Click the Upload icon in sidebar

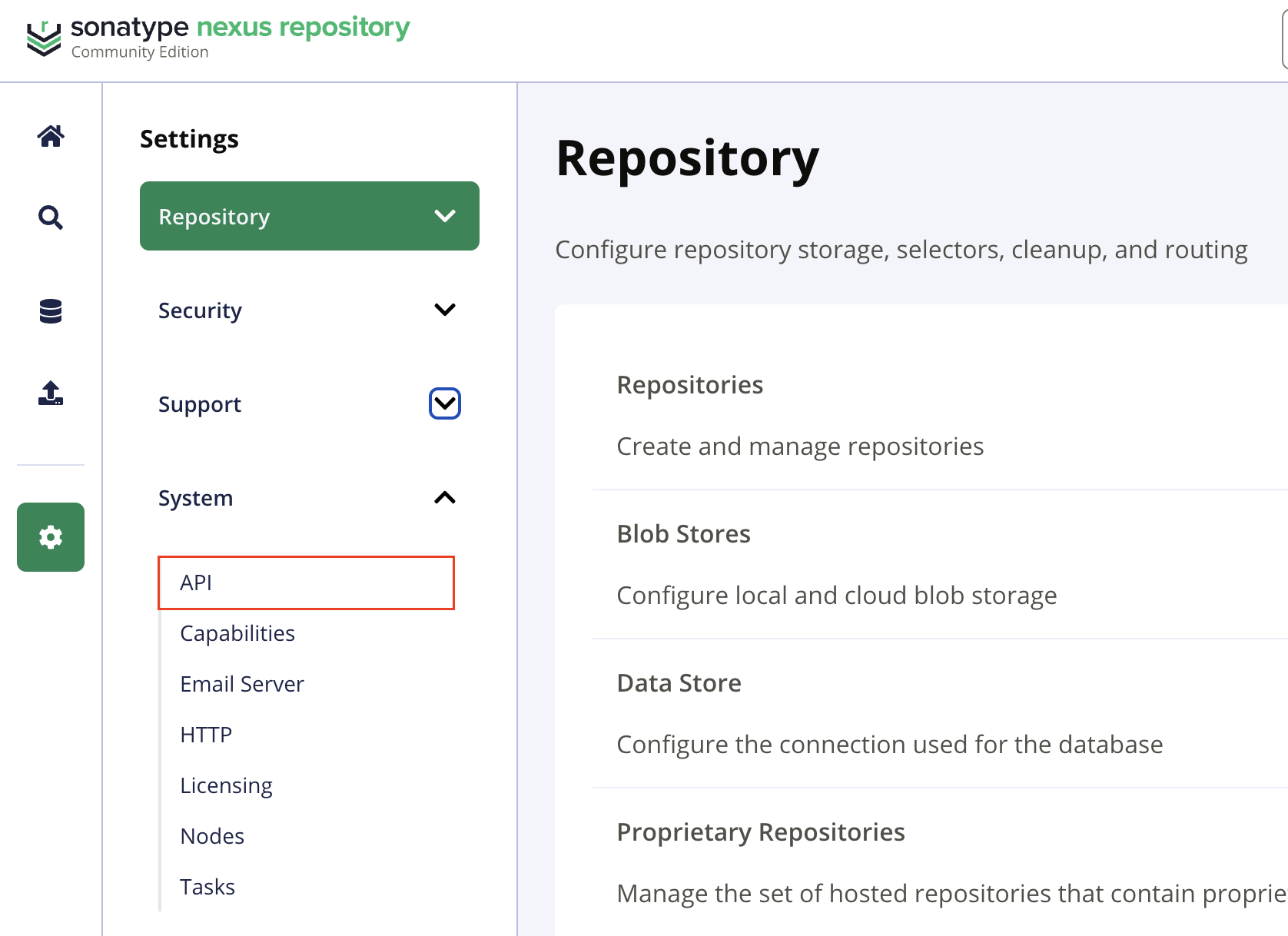click(x=51, y=393)
